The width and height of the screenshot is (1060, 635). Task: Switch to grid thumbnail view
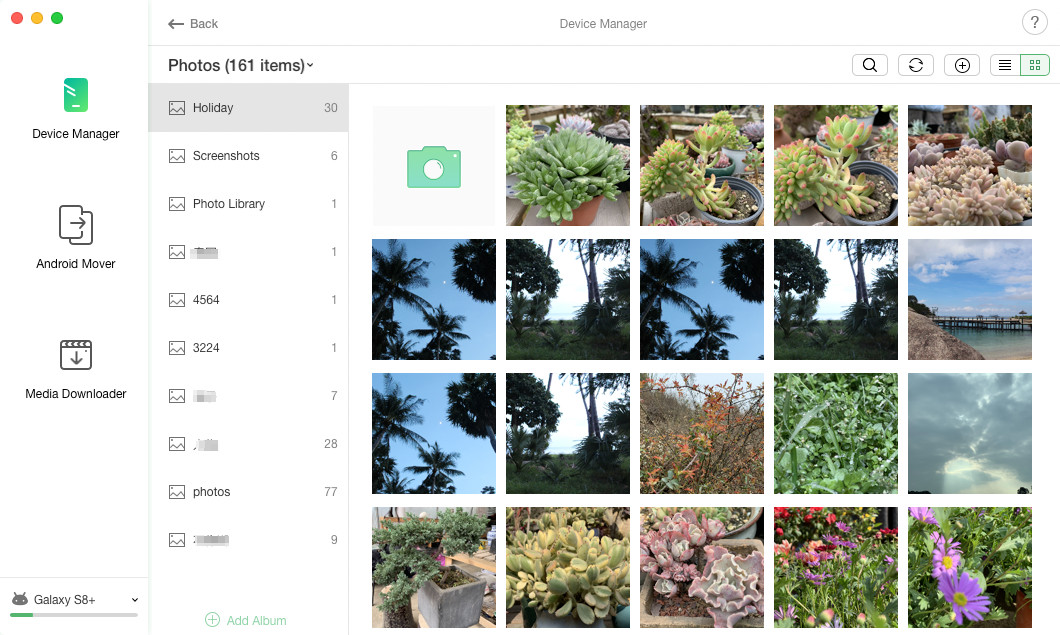coord(1035,65)
